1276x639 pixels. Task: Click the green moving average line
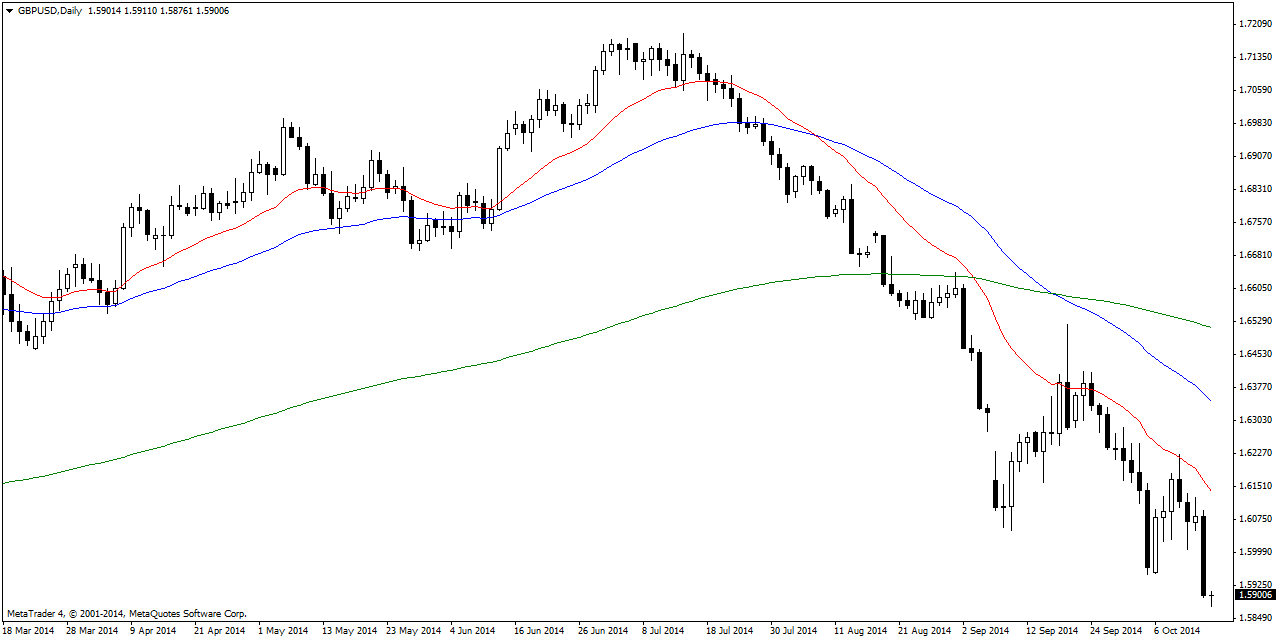tap(400, 379)
